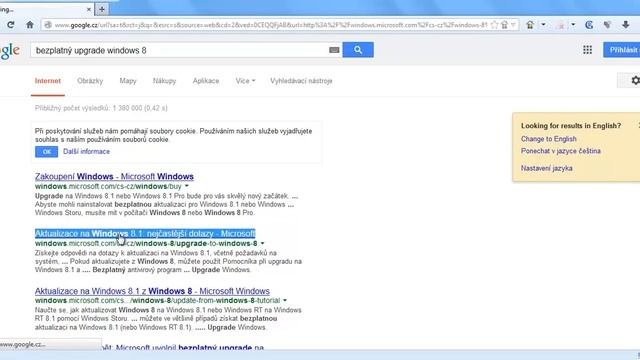Screen dimensions: 640x360
Task: Open the downloads arrow icon
Action: point(626,25)
